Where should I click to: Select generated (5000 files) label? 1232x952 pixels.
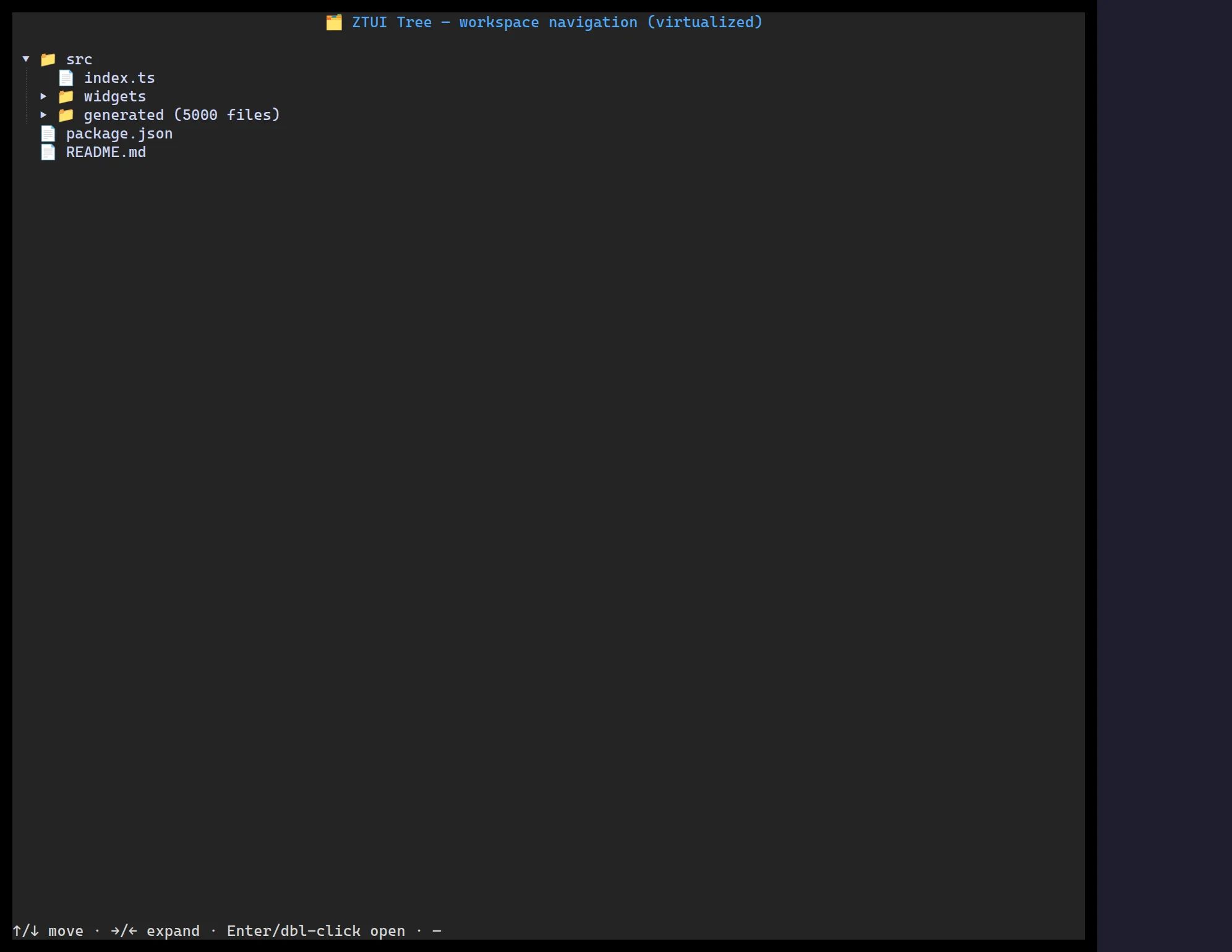[x=182, y=115]
